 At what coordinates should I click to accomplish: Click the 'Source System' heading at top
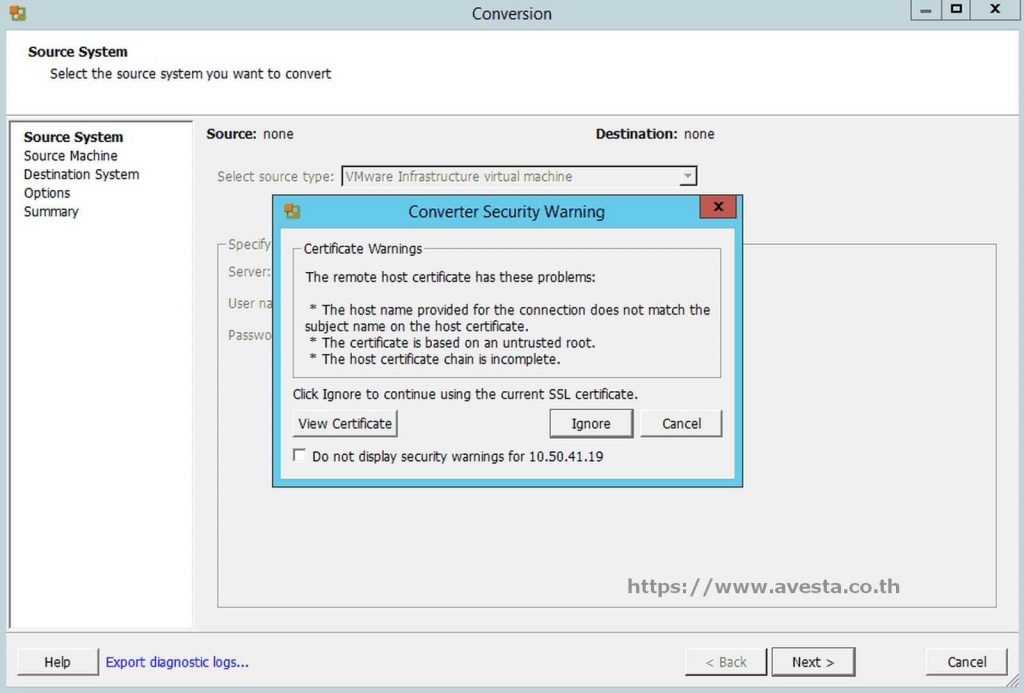tap(78, 52)
